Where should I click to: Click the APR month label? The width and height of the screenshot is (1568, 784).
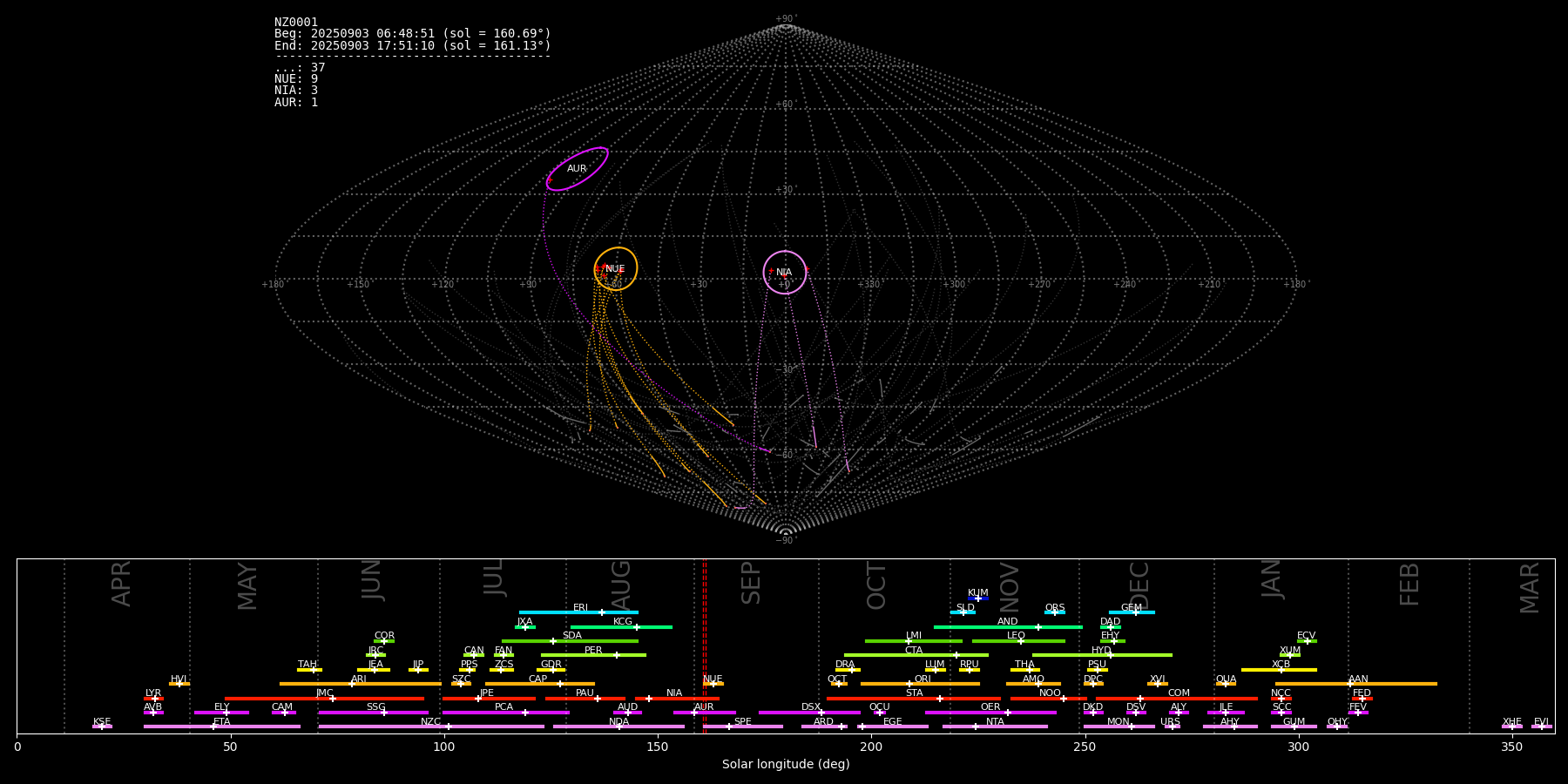click(x=121, y=584)
